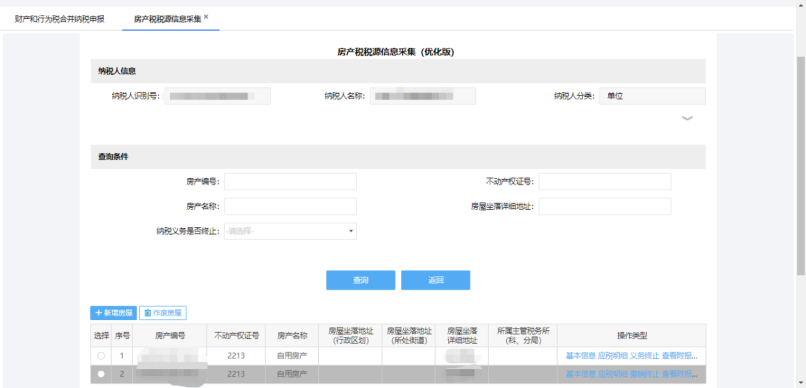The width and height of the screenshot is (806, 388).
Task: Click the 2213 cell in row 2
Action: click(x=236, y=374)
